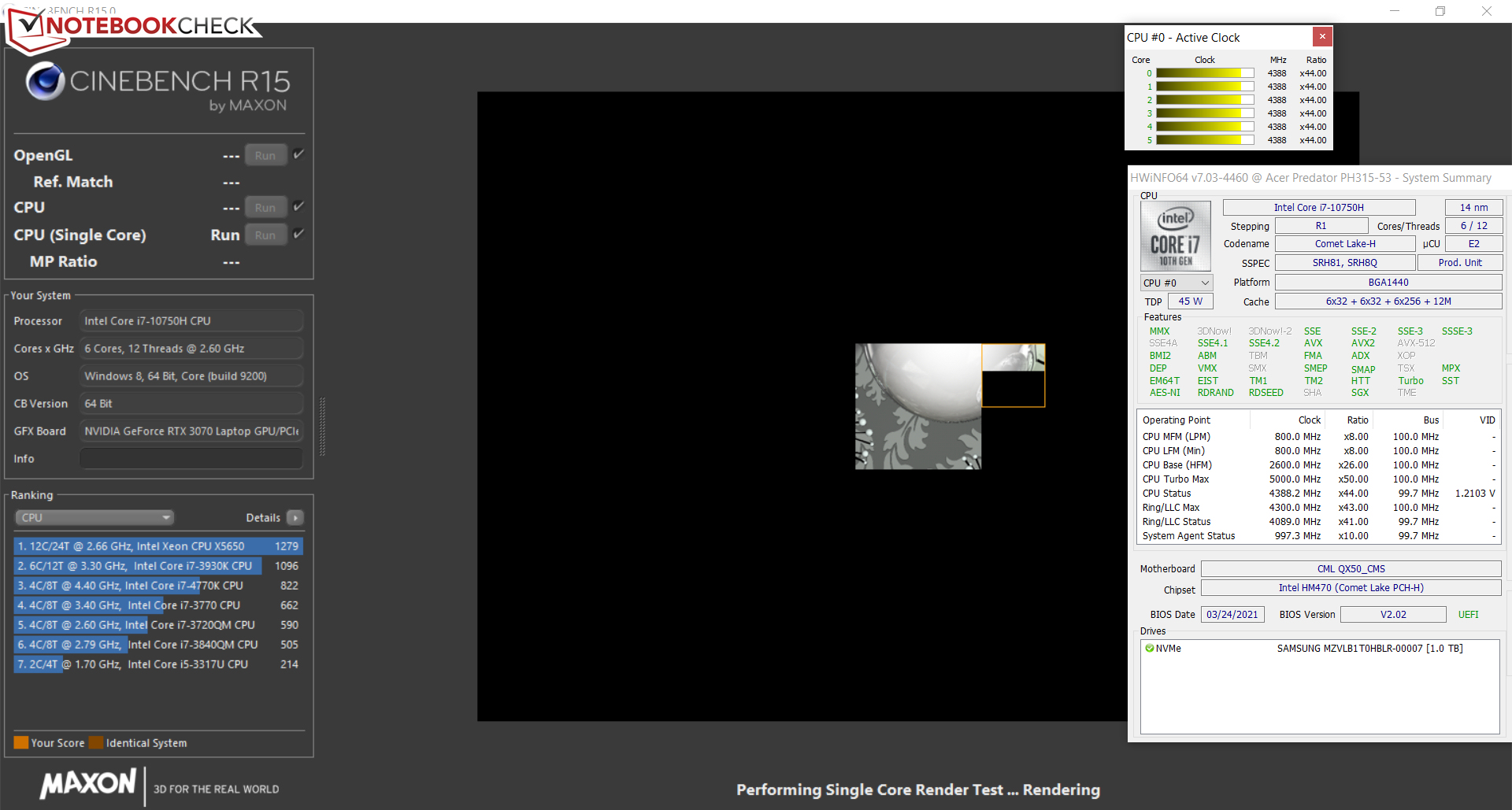Image resolution: width=1512 pixels, height=810 pixels.
Task: Click the MAXON logo at bottom
Action: pos(88,784)
